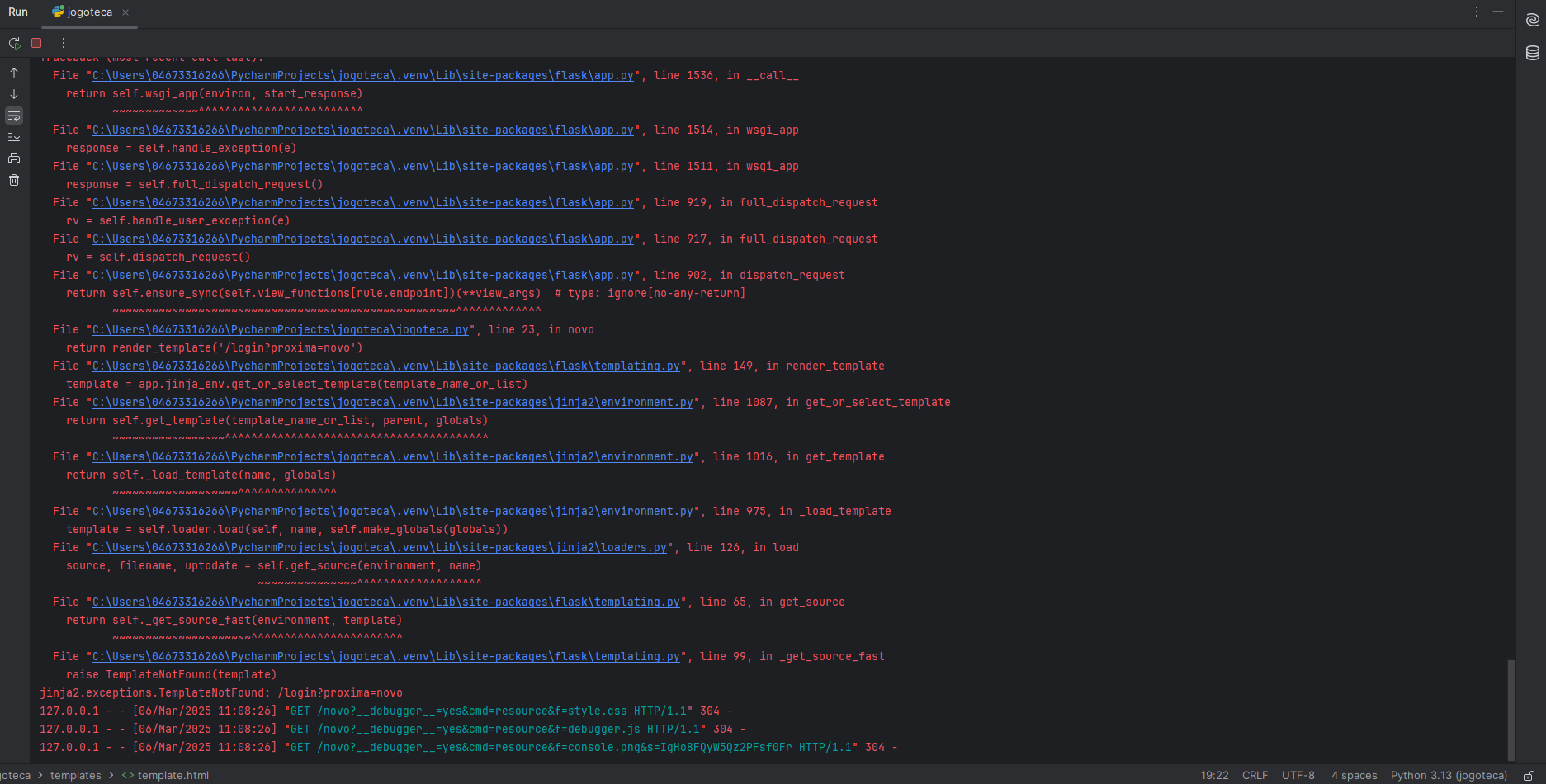This screenshot has height=784, width=1546.
Task: Open app.py link at line 1536
Action: coord(363,76)
